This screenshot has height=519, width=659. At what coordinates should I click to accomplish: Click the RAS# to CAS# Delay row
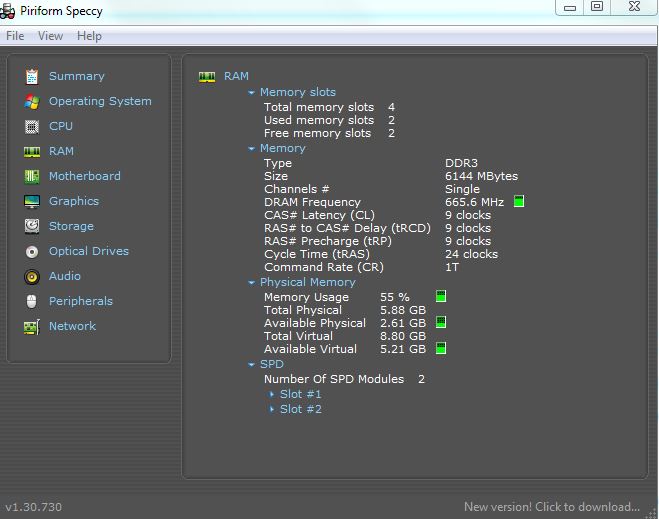click(x=377, y=228)
